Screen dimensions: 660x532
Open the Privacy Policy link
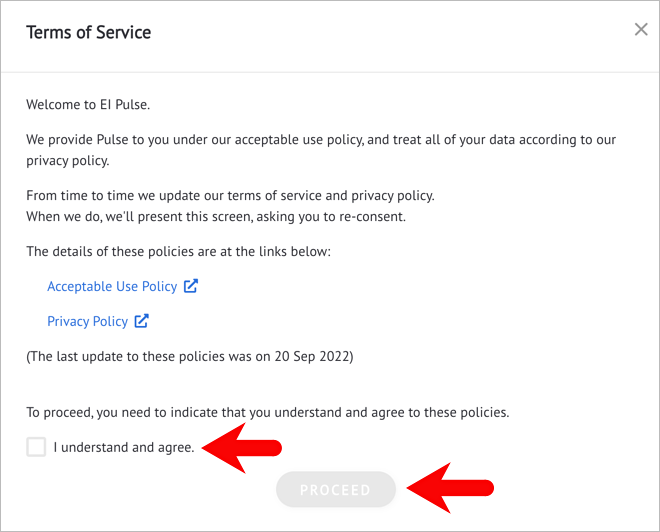coord(88,321)
